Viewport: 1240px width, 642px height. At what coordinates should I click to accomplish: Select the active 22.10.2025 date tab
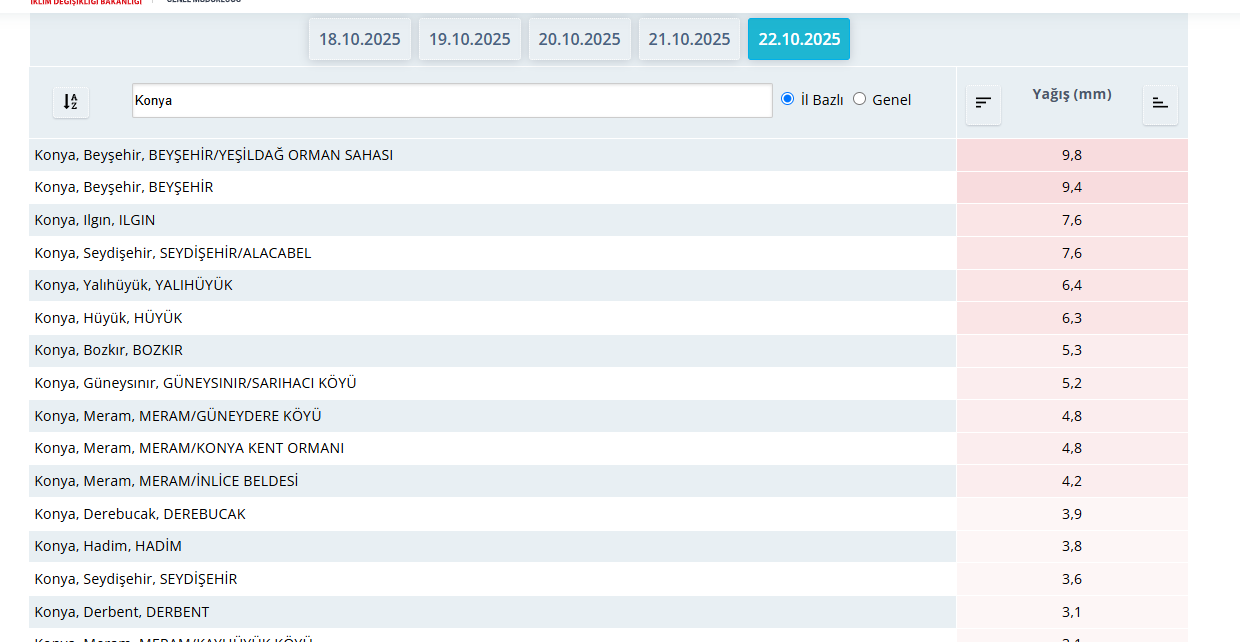pos(799,39)
